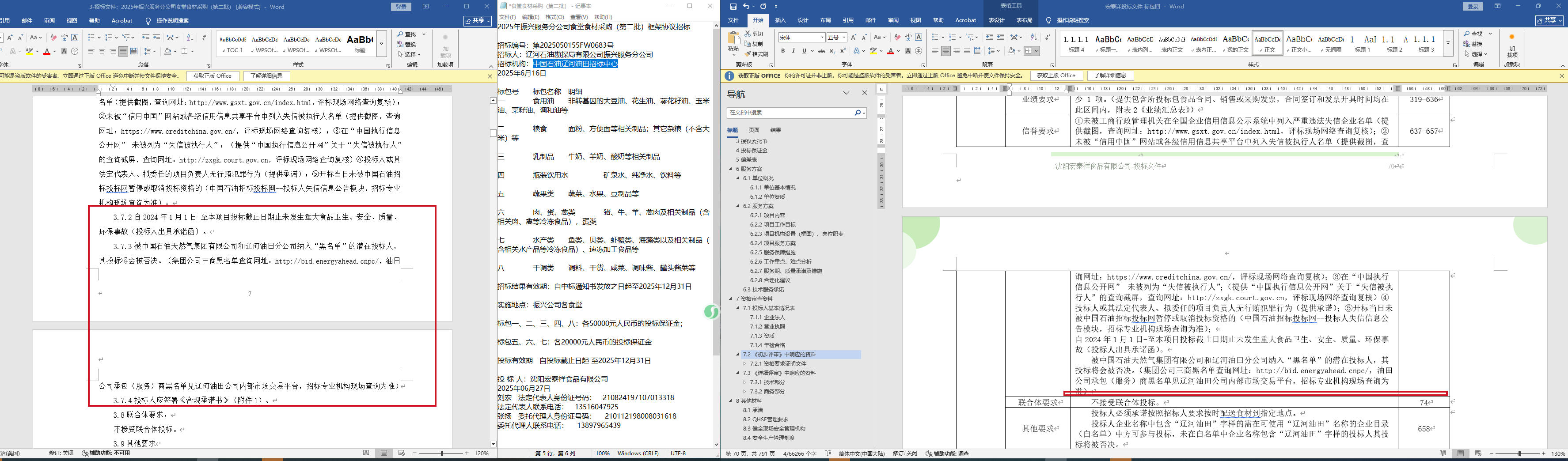Screen dimensions: 1568x461
Task: Click 查找 find in left Word window
Action: [x=407, y=34]
